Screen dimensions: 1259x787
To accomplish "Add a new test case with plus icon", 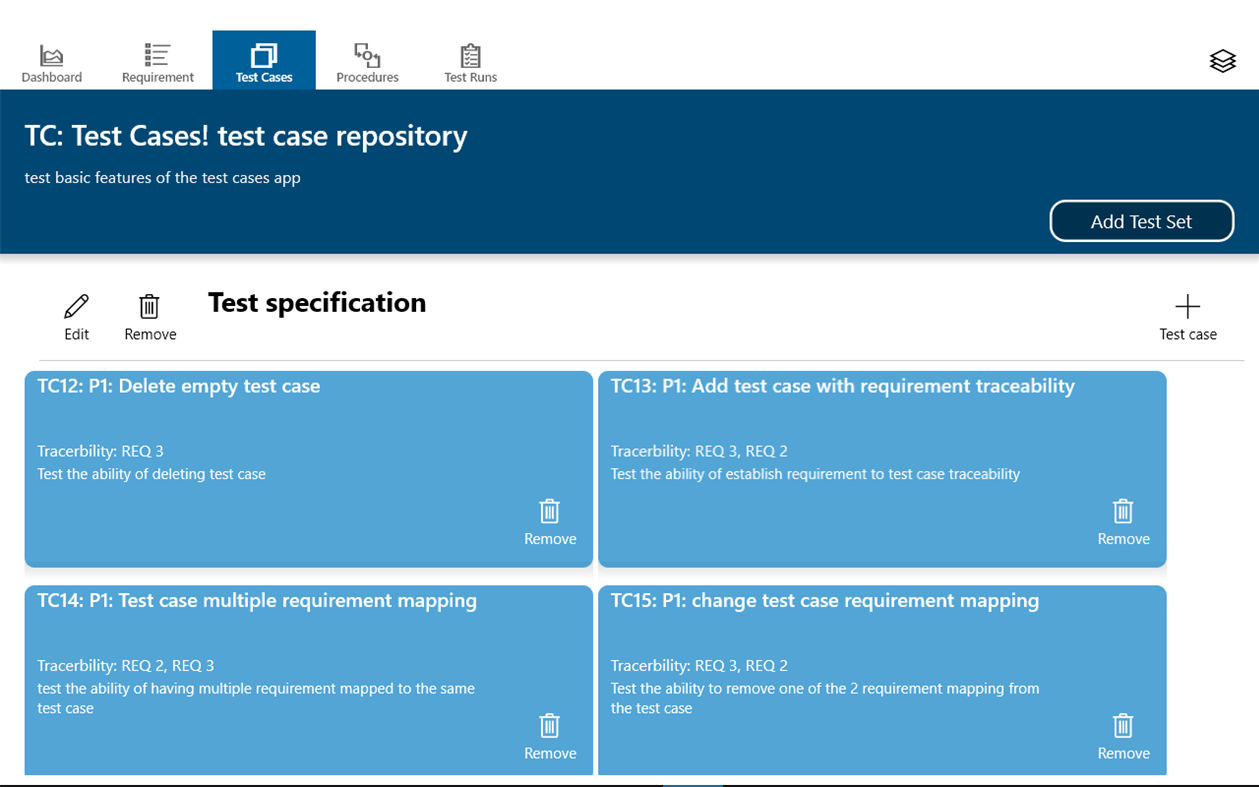I will tap(1187, 307).
